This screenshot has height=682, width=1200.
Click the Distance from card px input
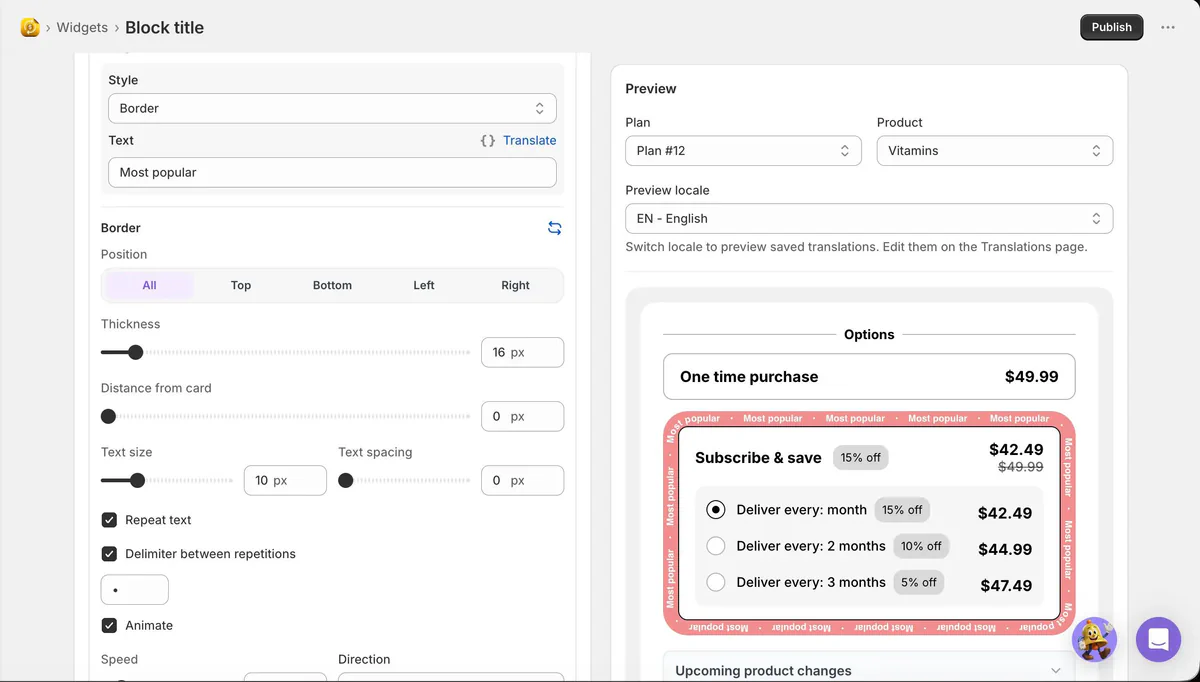[x=522, y=416]
